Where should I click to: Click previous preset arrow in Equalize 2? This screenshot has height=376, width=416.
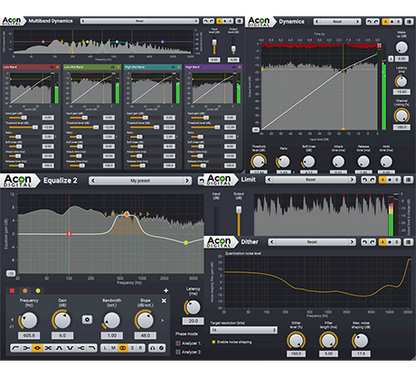(93, 180)
